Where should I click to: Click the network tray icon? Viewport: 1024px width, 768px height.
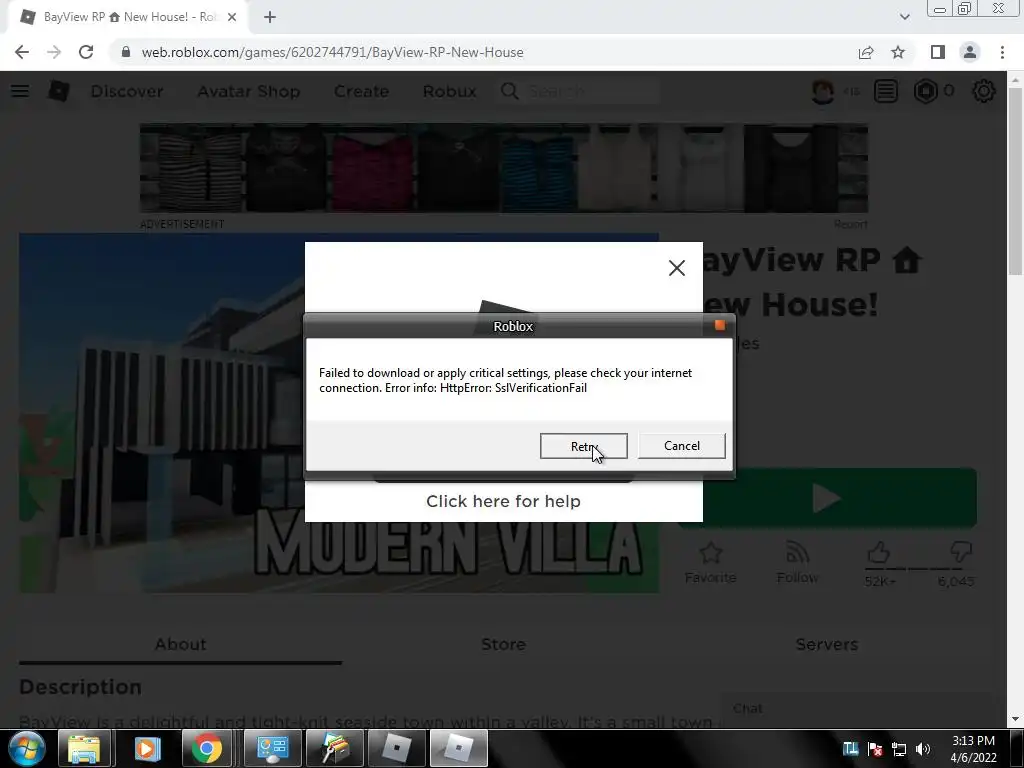point(899,749)
